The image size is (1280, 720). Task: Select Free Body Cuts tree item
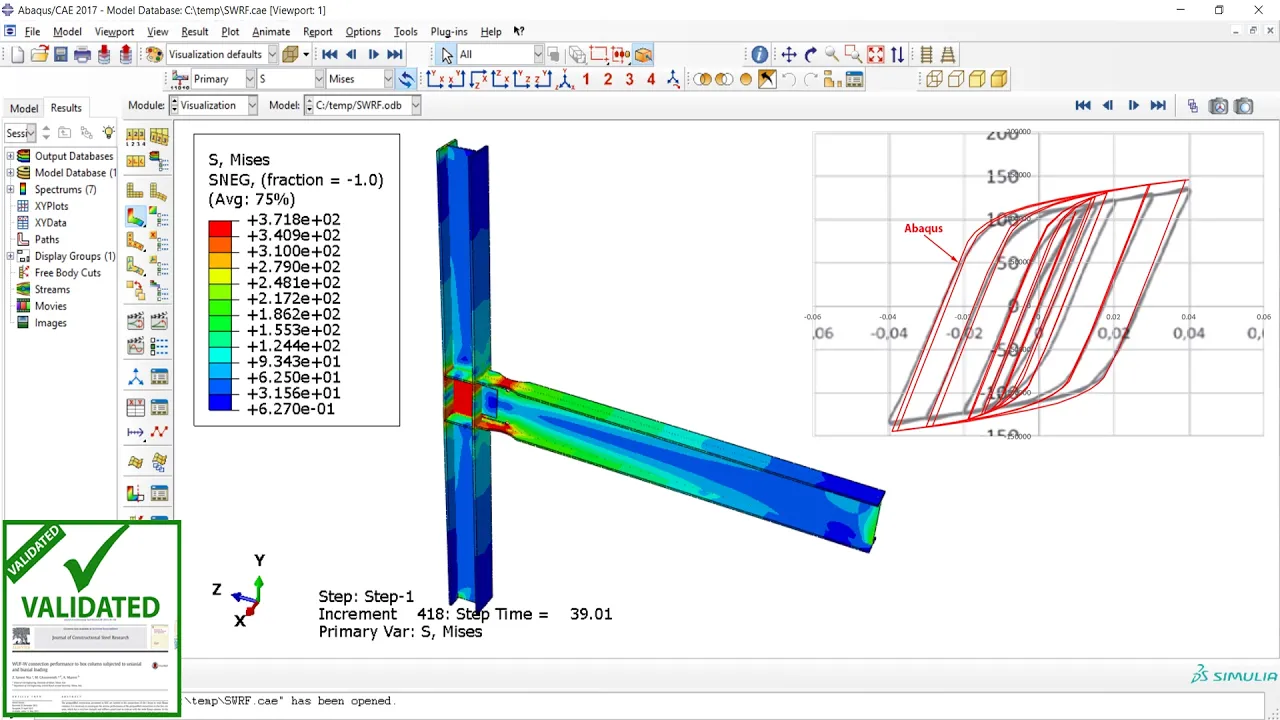point(67,272)
